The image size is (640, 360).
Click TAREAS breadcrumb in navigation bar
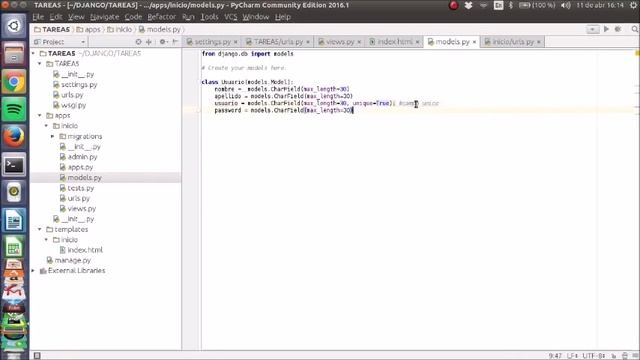52,29
